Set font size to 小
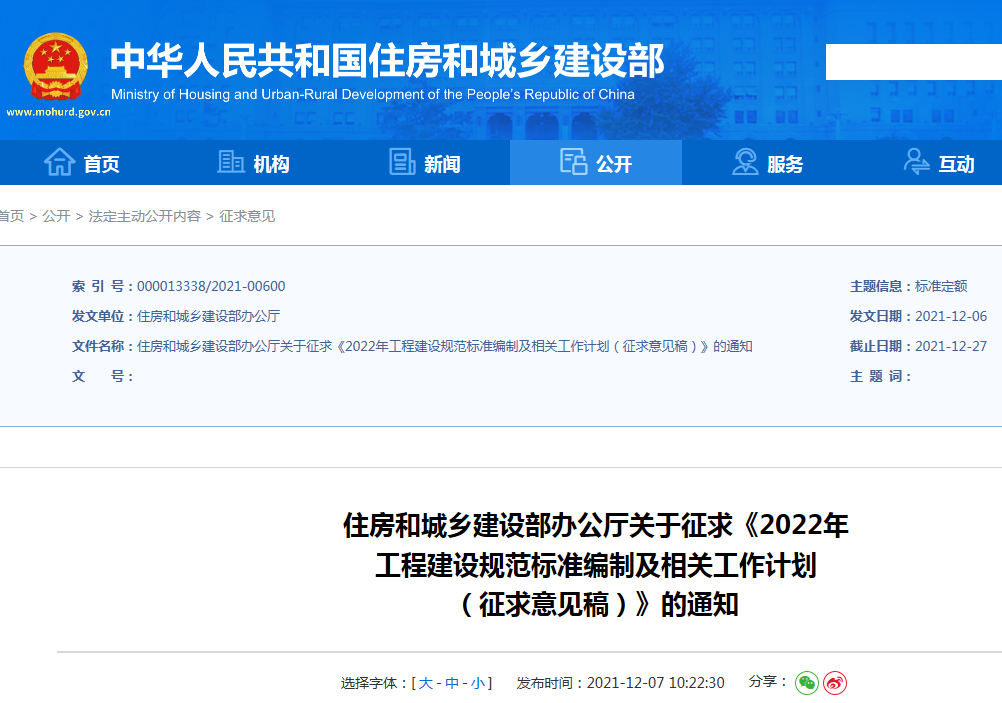 click(x=477, y=683)
